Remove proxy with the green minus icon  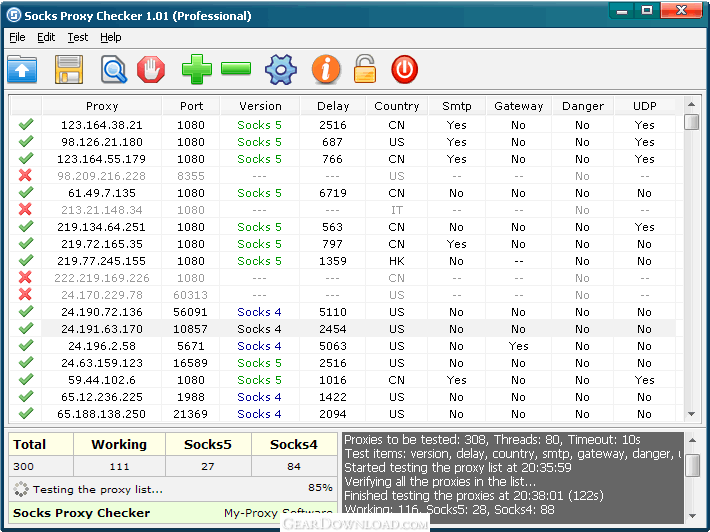pos(236,68)
